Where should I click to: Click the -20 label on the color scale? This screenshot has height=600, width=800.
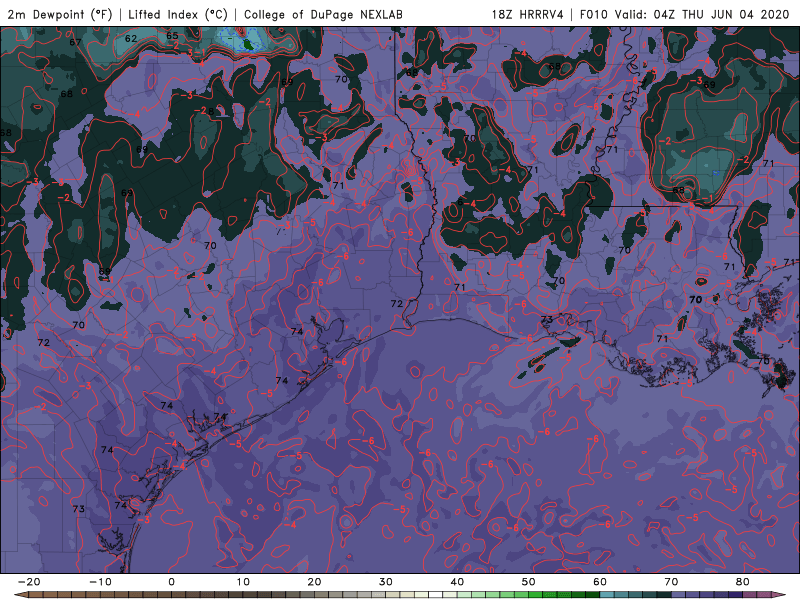tap(29, 582)
